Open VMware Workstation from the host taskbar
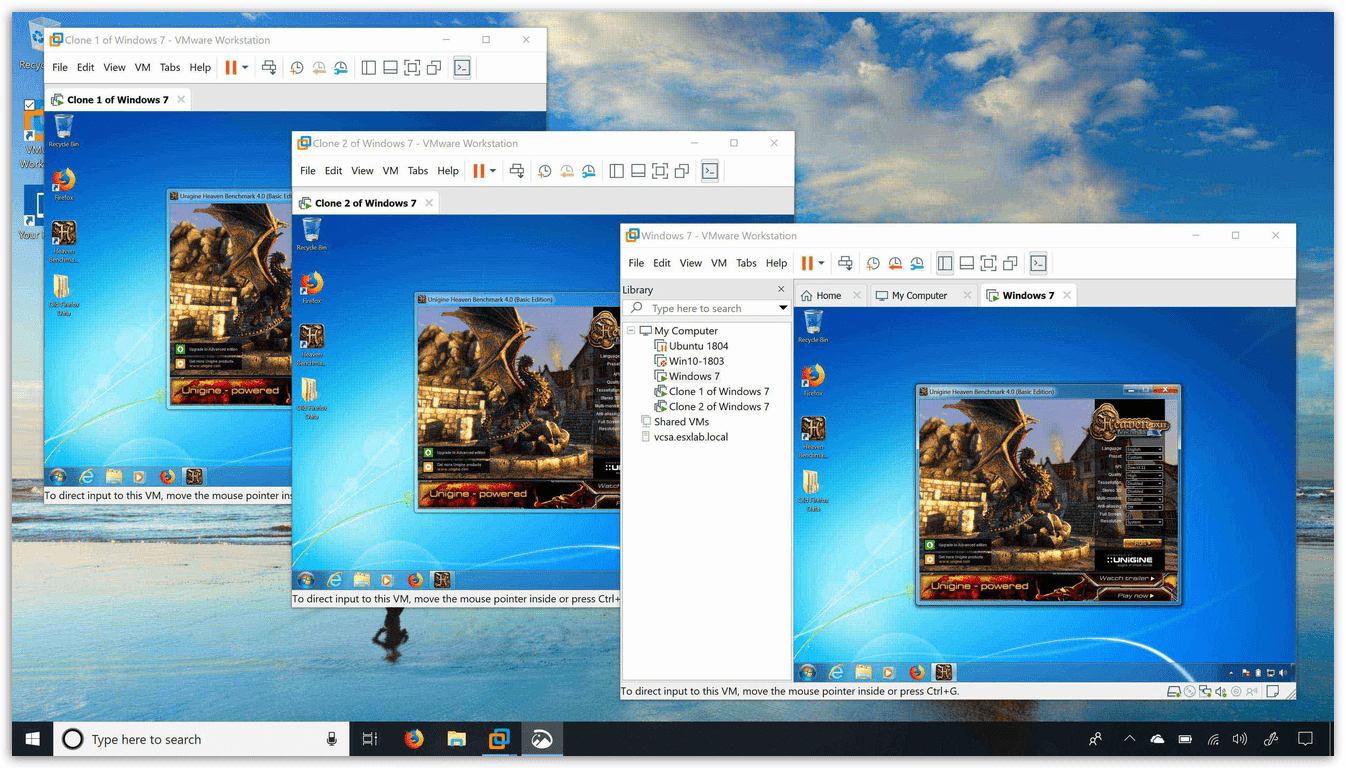This screenshot has height=768, width=1346. coord(498,739)
